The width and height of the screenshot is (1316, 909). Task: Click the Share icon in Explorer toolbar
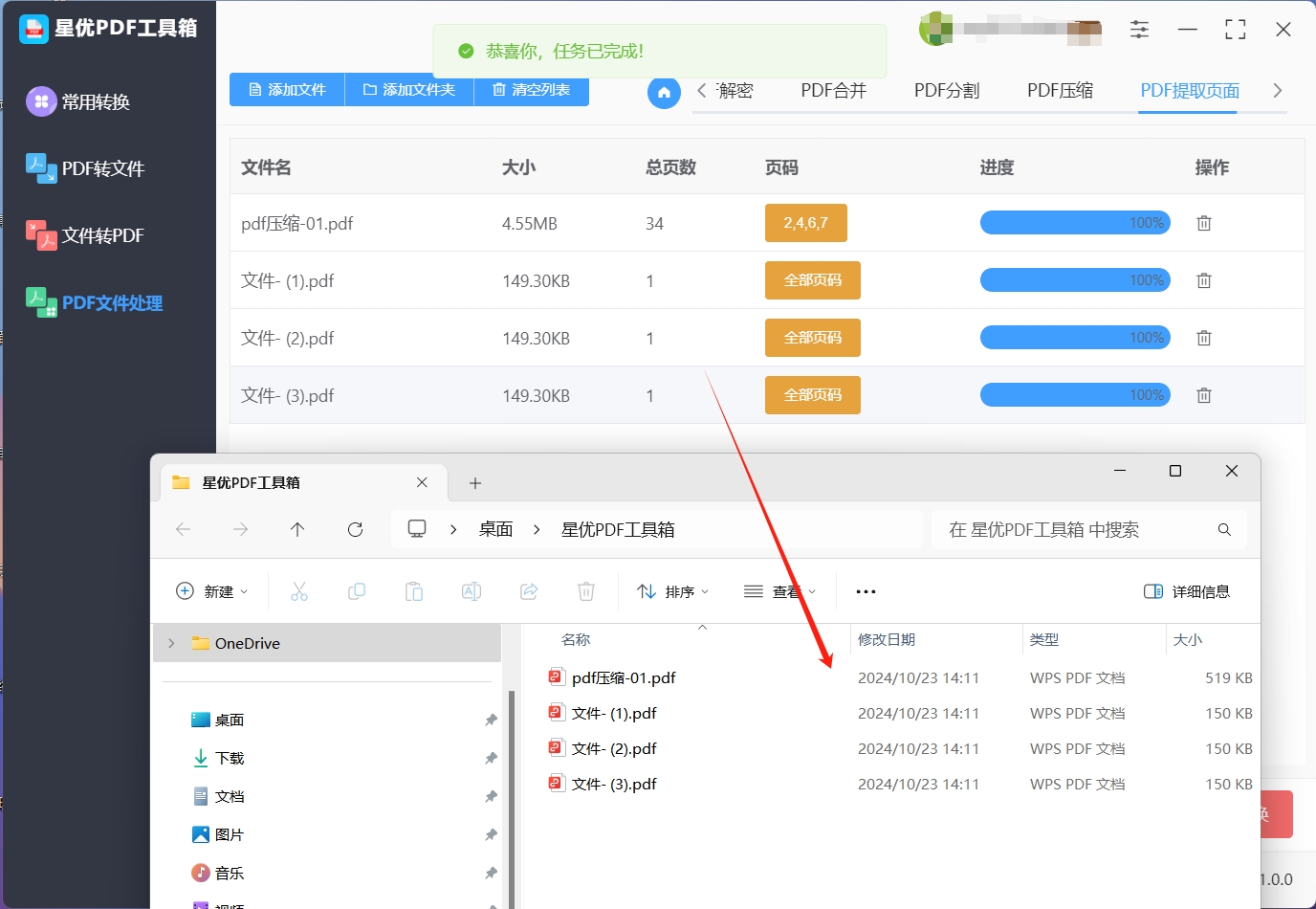click(x=529, y=591)
